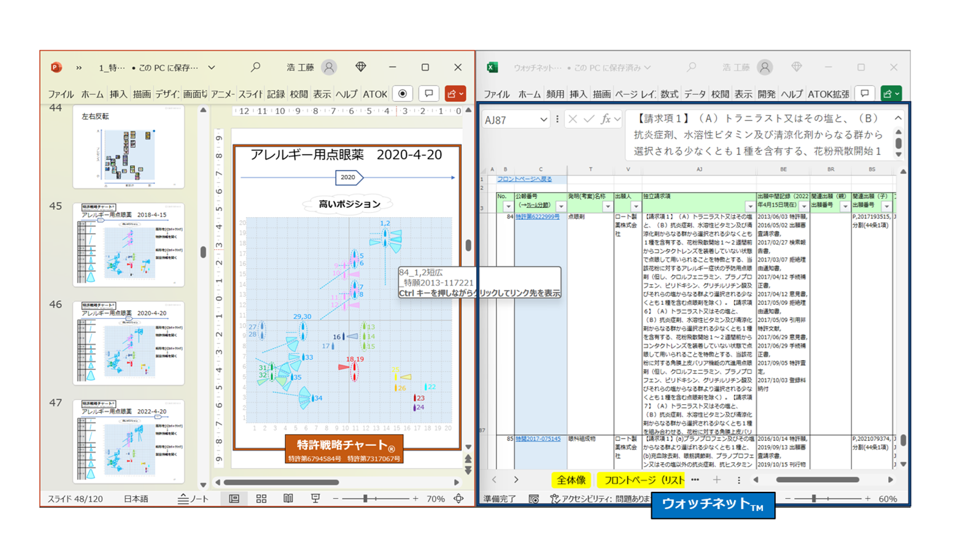Open Excel 数式 tab
Image resolution: width=954 pixels, height=552 pixels.
[x=669, y=94]
